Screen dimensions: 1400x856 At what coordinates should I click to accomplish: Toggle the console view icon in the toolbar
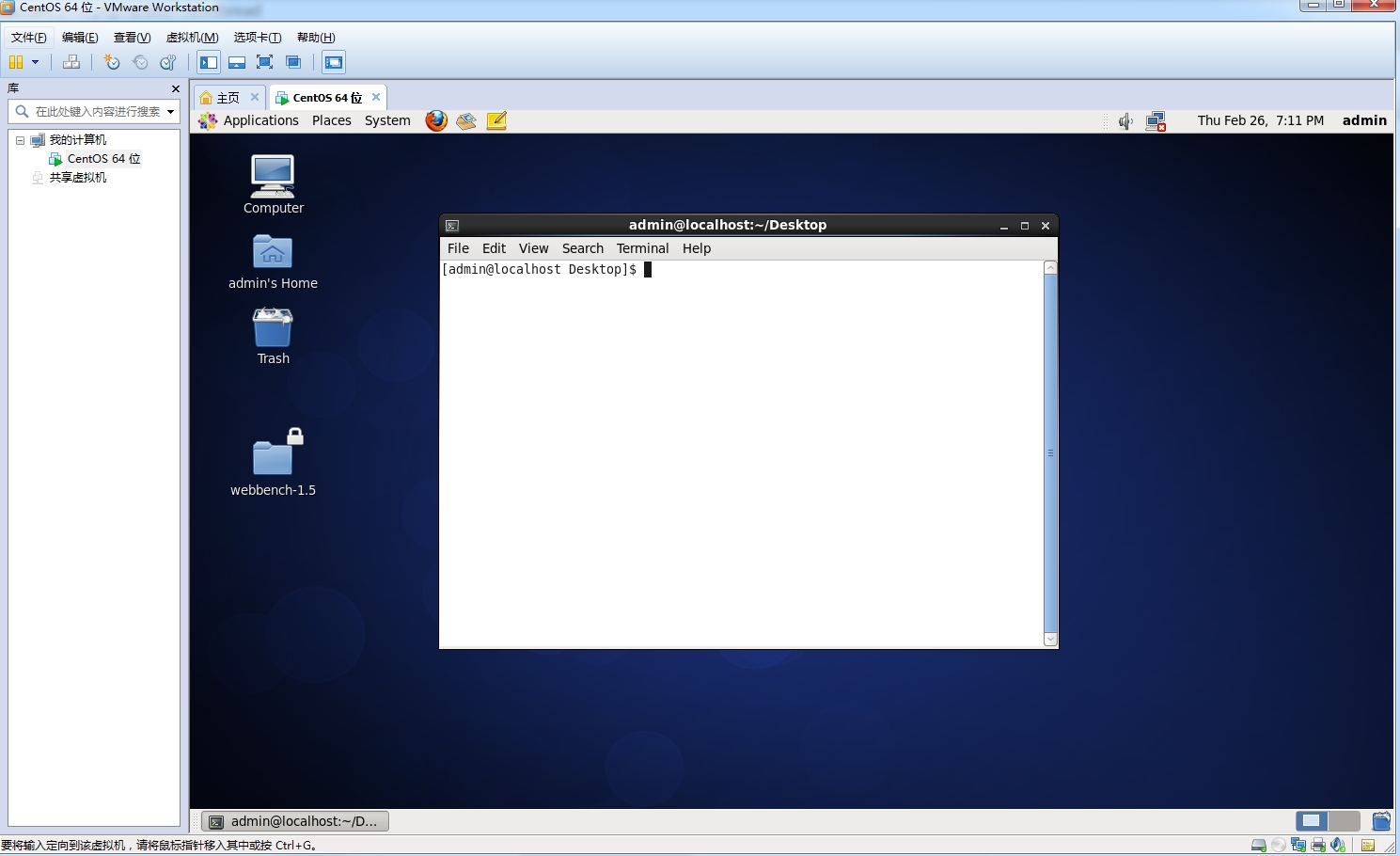(334, 62)
